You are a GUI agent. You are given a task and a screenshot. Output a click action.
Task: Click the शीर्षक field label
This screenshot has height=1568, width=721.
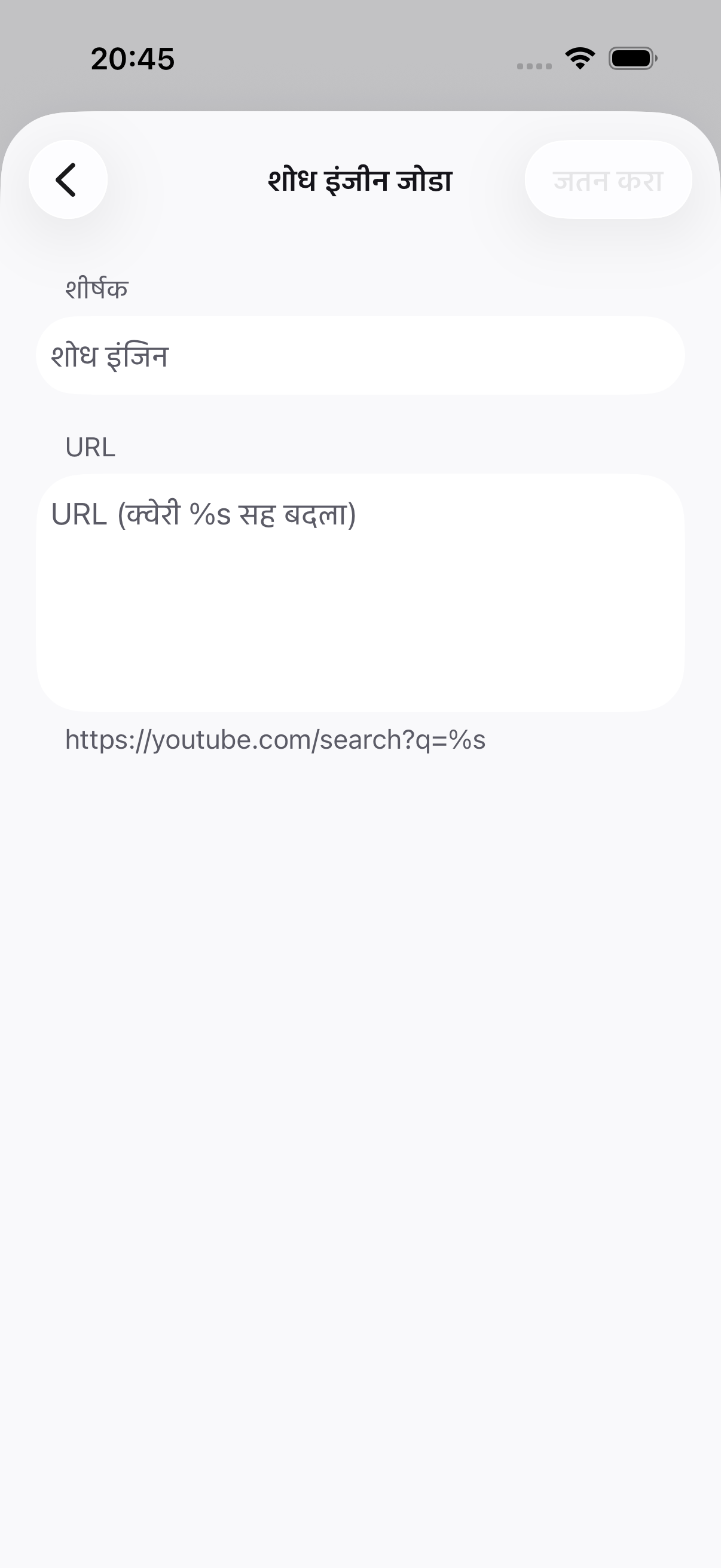tap(97, 288)
